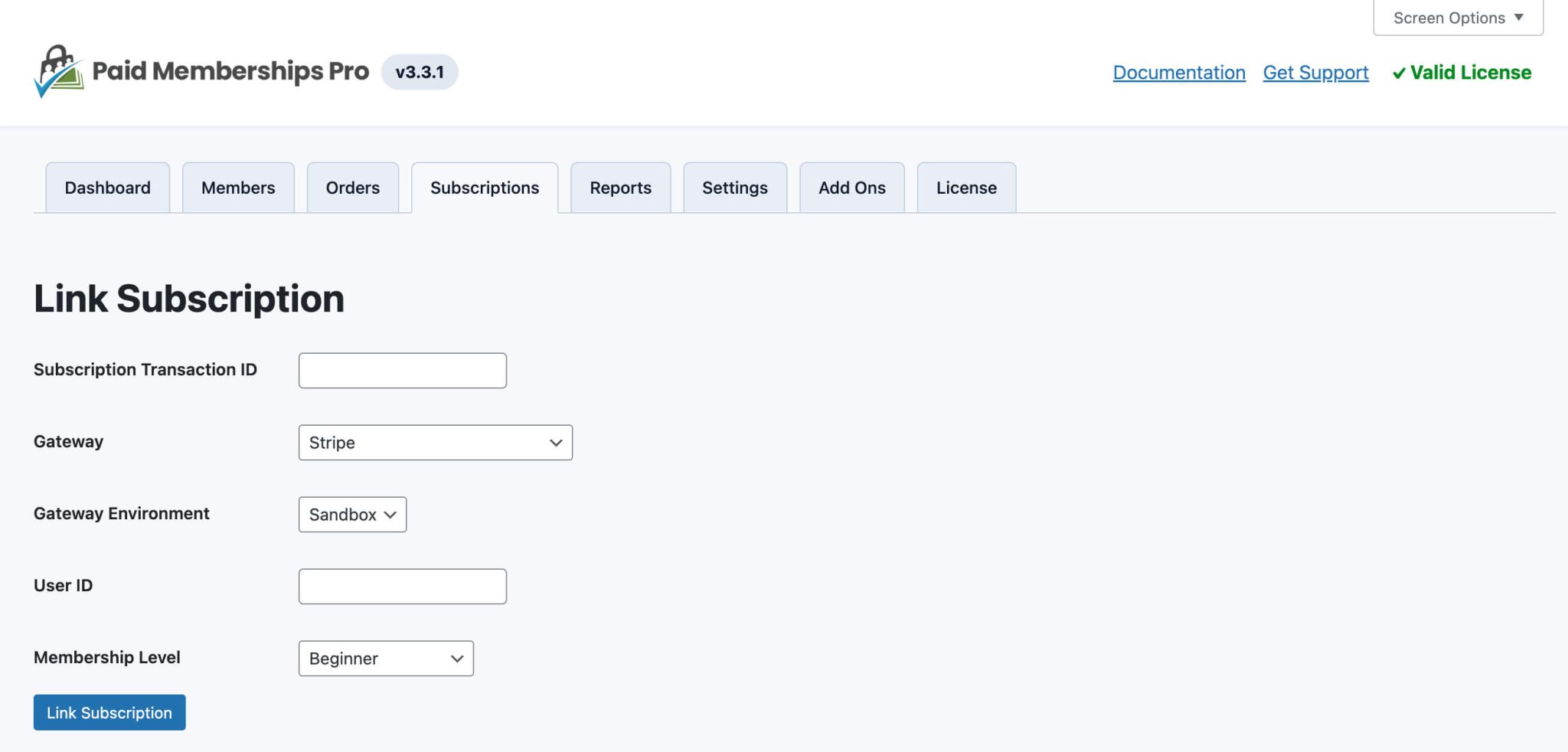Open the Settings tab
The image size is (1568, 752).
(x=735, y=188)
